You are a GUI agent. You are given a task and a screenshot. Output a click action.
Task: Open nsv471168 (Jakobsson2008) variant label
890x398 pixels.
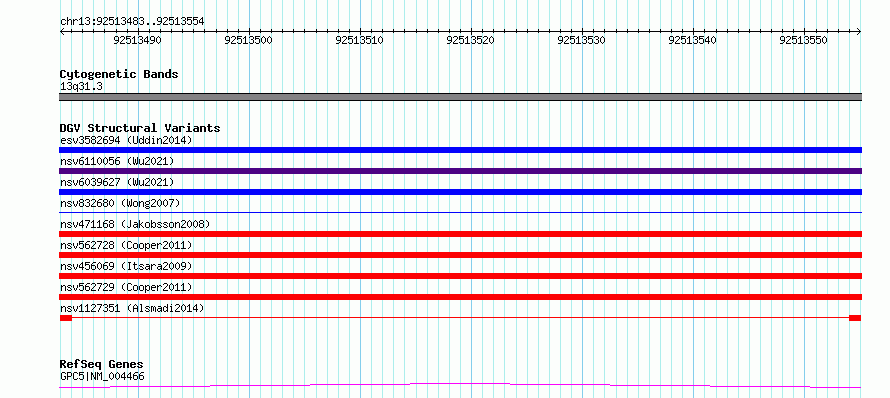click(135, 224)
